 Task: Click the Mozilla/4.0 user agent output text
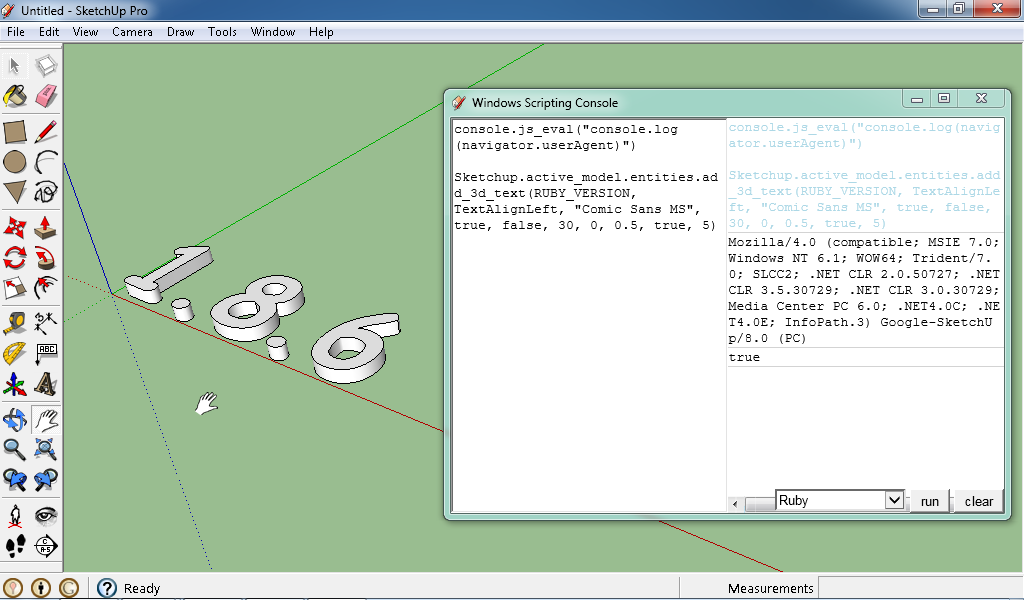click(864, 290)
